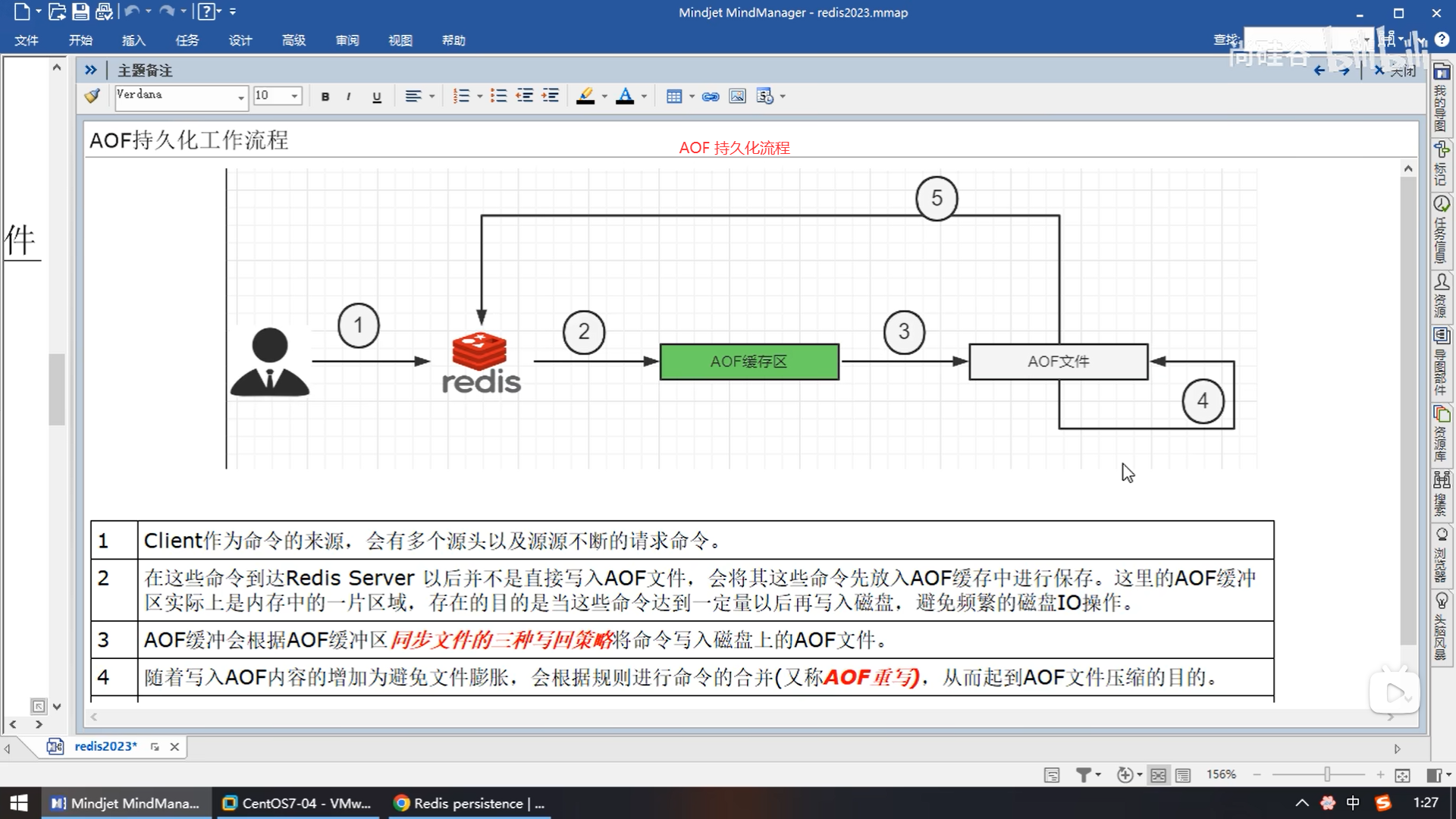
Task: Switch to Redis persistence Chrome taskbar button
Action: pyautogui.click(x=469, y=803)
